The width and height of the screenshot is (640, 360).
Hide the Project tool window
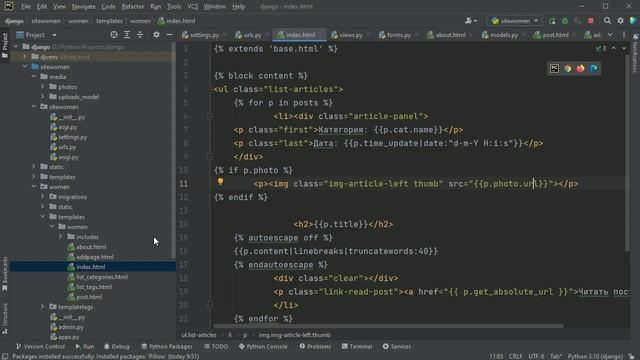[169, 35]
